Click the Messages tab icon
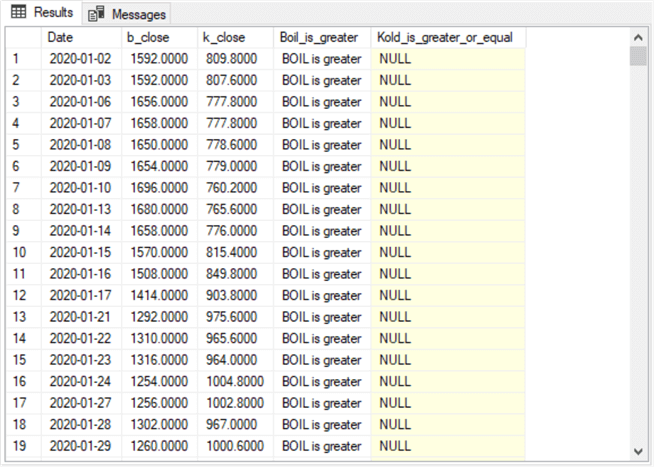 point(96,14)
